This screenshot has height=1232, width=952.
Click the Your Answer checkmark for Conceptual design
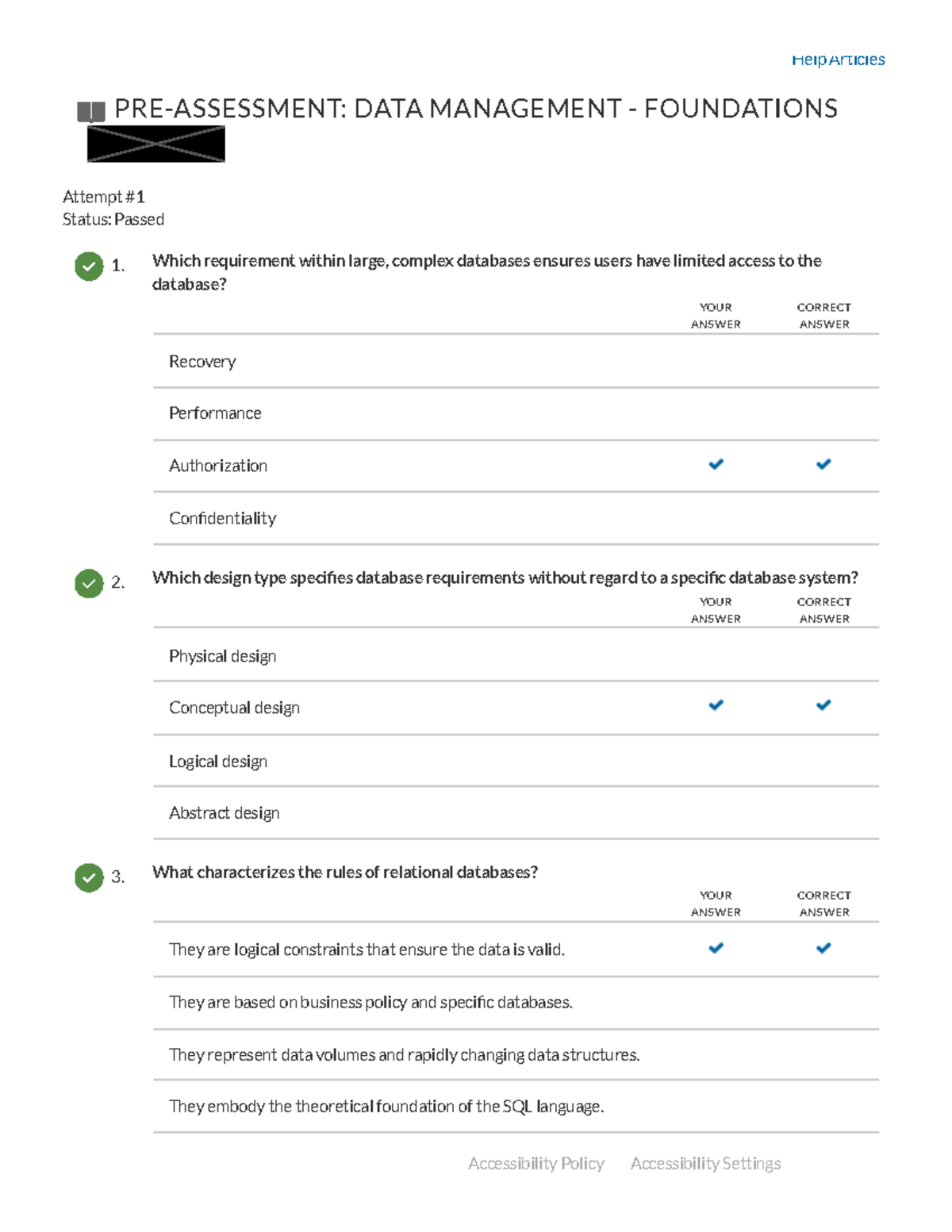tap(716, 704)
